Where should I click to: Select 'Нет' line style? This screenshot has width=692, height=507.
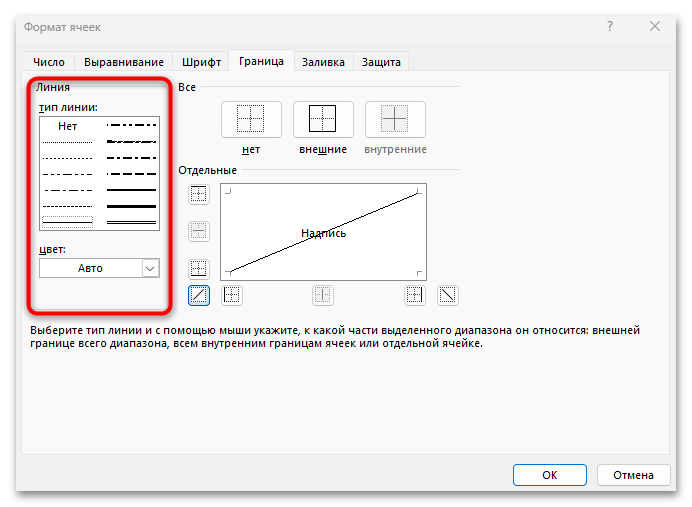point(67,127)
